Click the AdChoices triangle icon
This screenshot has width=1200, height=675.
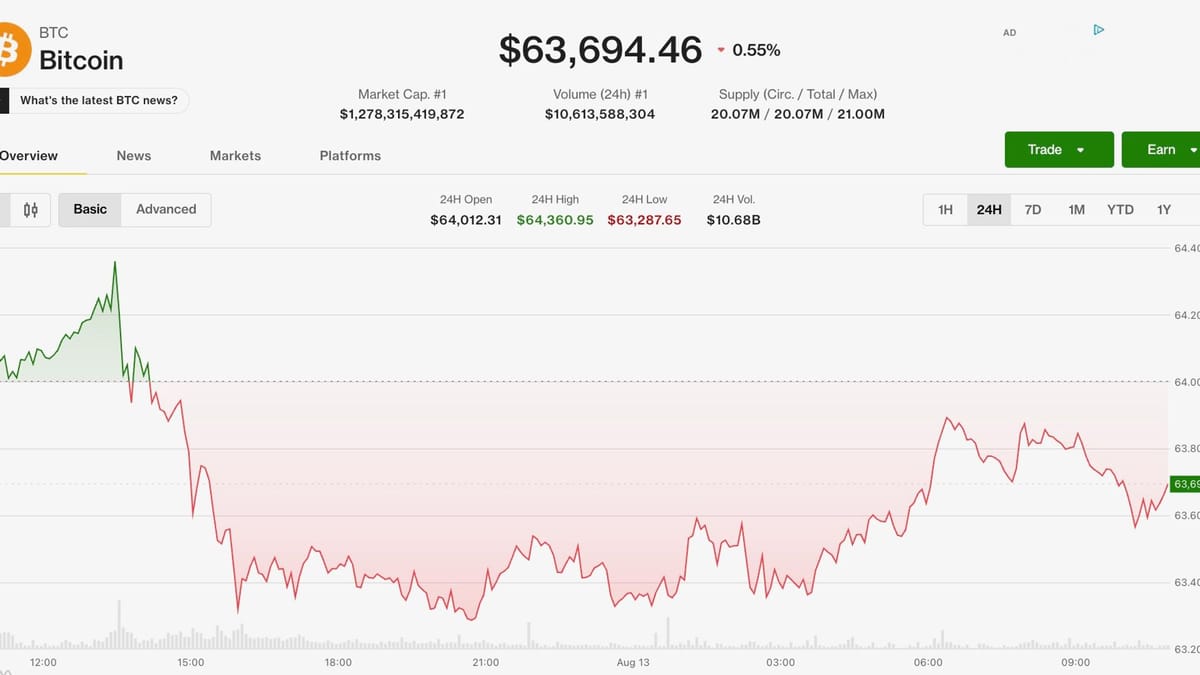tap(1098, 30)
